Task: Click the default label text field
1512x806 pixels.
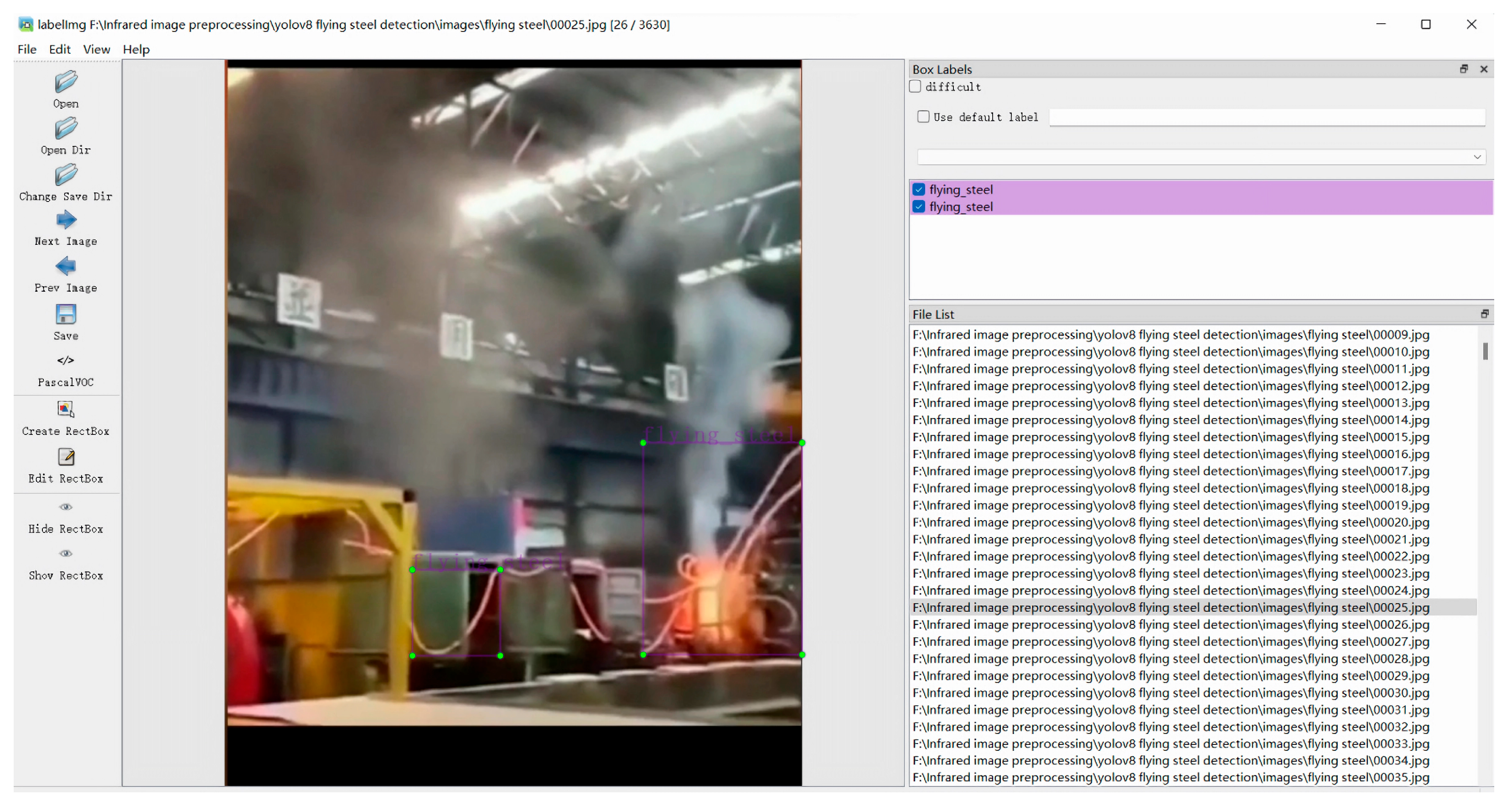Action: (x=1267, y=117)
